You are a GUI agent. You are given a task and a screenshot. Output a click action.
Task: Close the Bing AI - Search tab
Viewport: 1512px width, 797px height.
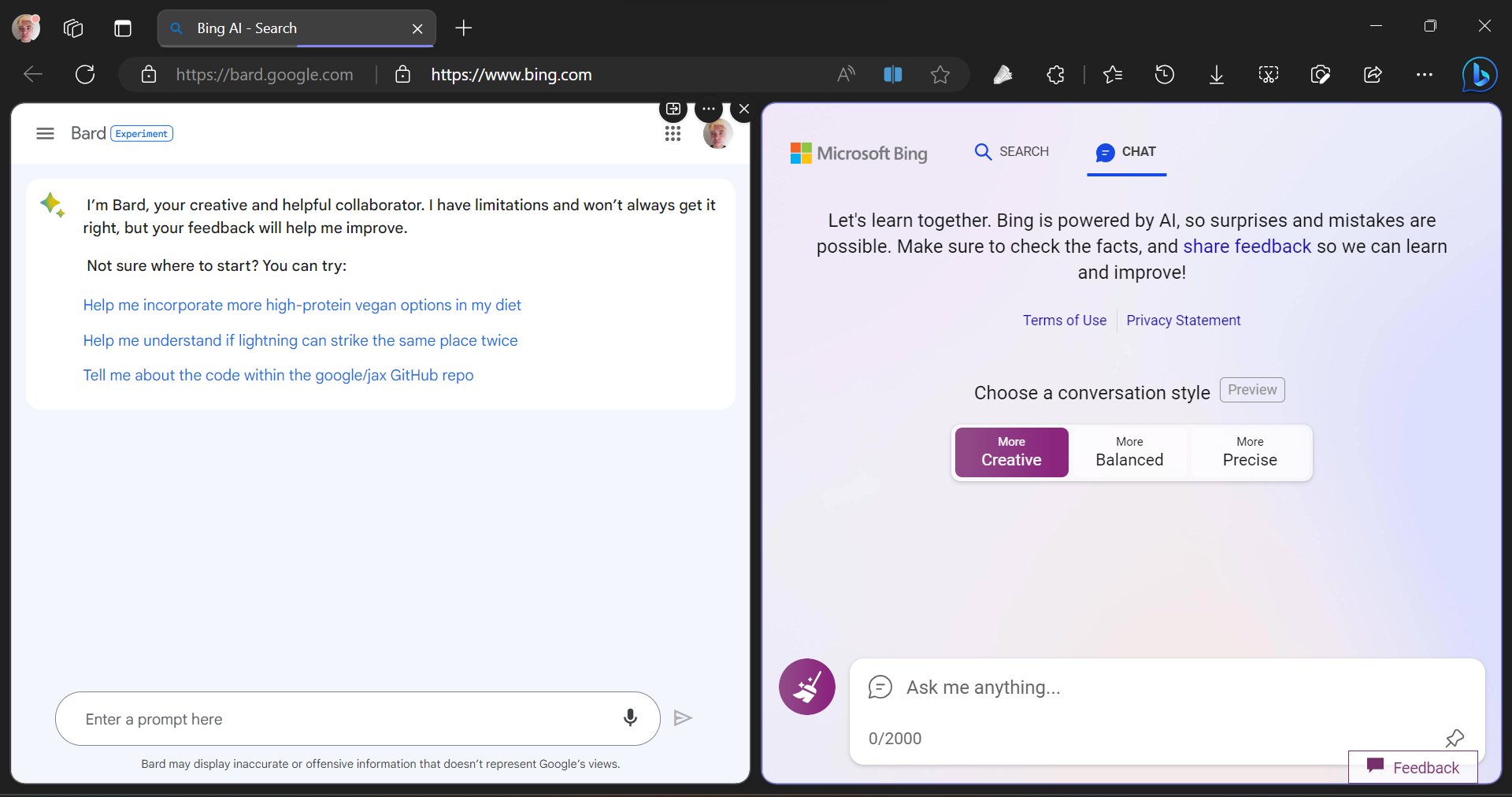(x=417, y=28)
